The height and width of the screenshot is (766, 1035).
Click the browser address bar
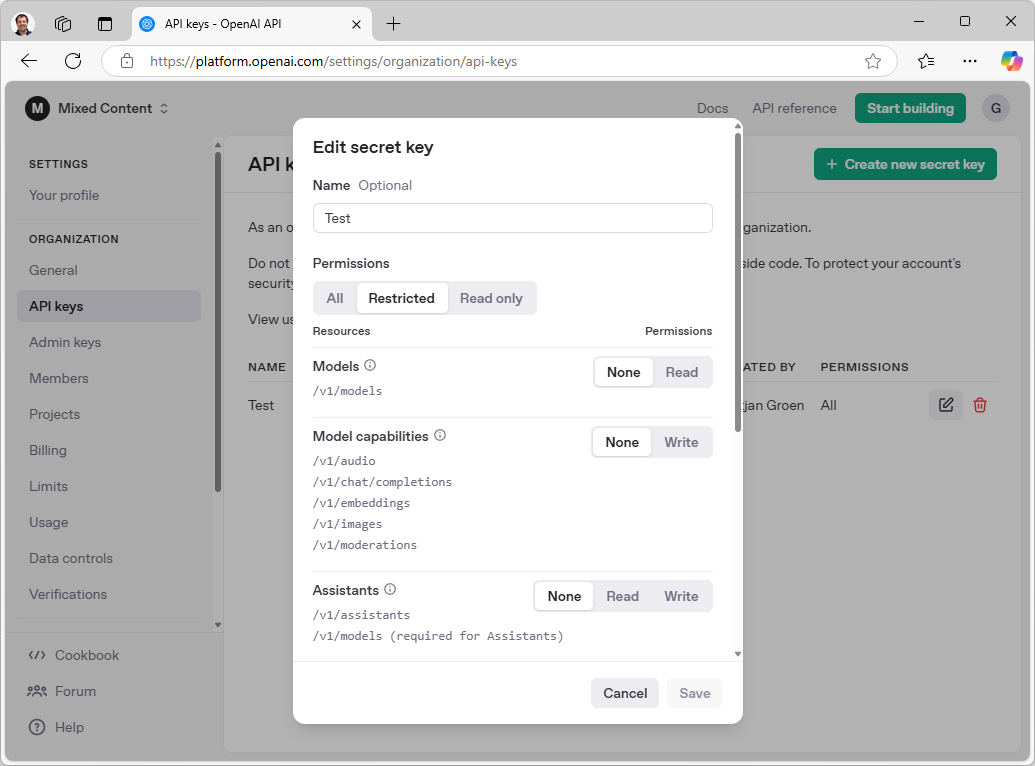pos(500,61)
